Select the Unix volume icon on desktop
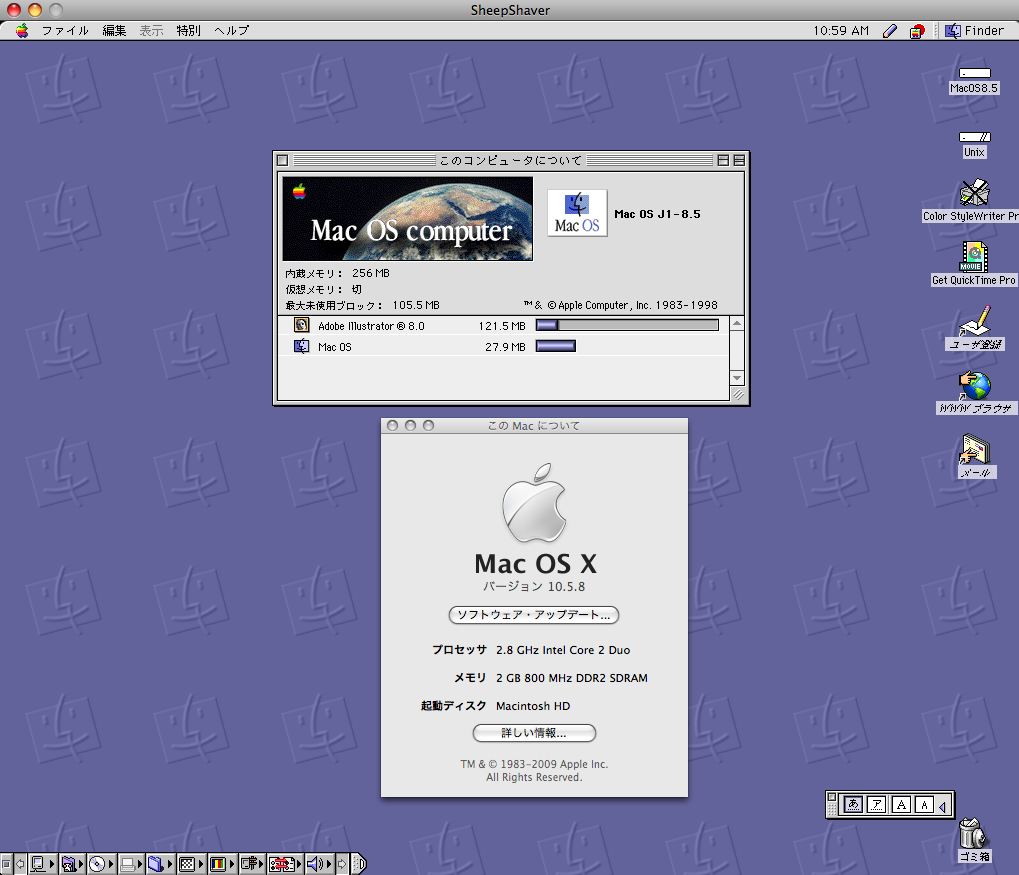Viewport: 1019px width, 875px height. [x=974, y=137]
